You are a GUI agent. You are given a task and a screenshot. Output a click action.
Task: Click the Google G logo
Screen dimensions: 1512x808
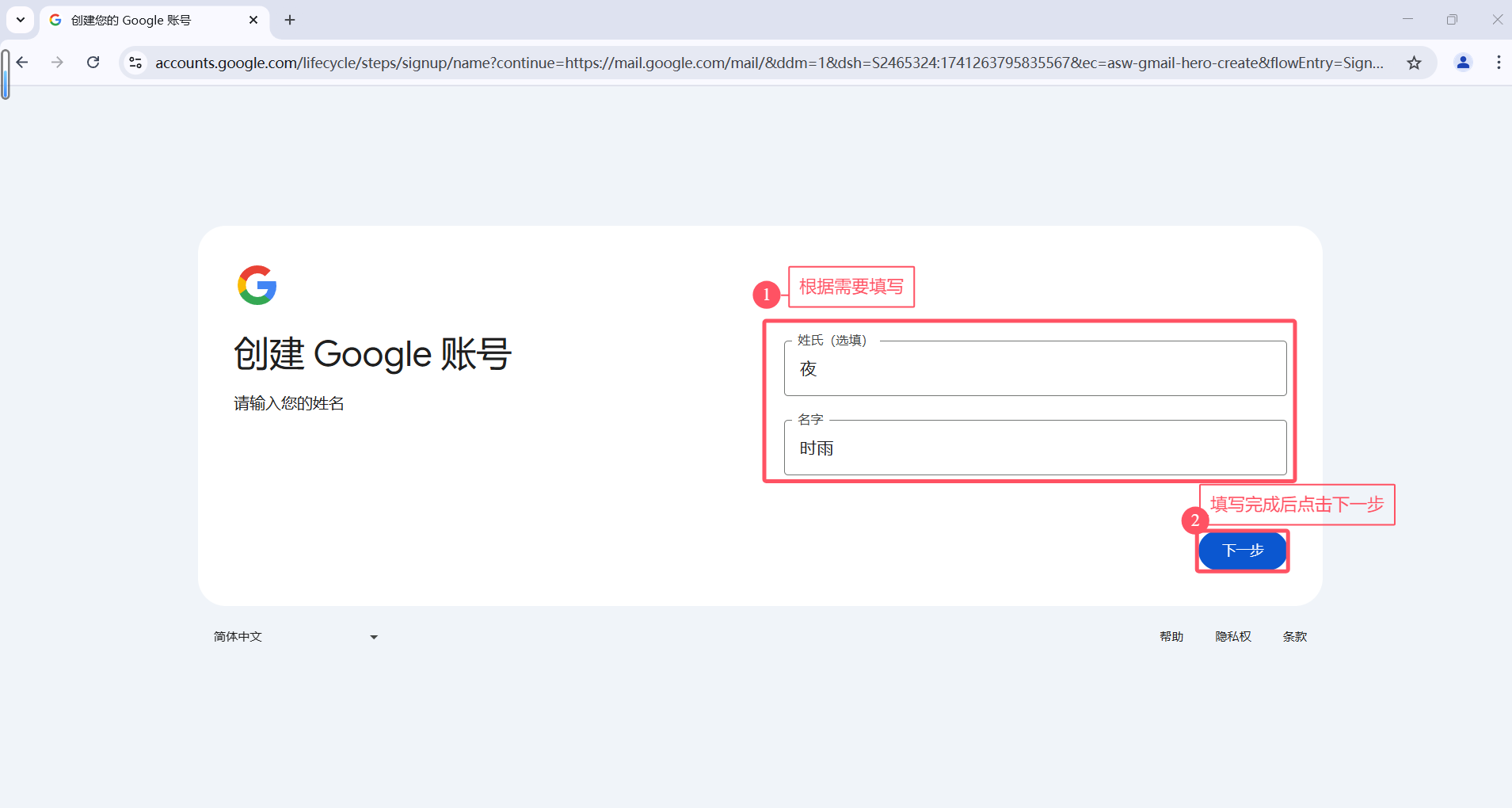(257, 285)
